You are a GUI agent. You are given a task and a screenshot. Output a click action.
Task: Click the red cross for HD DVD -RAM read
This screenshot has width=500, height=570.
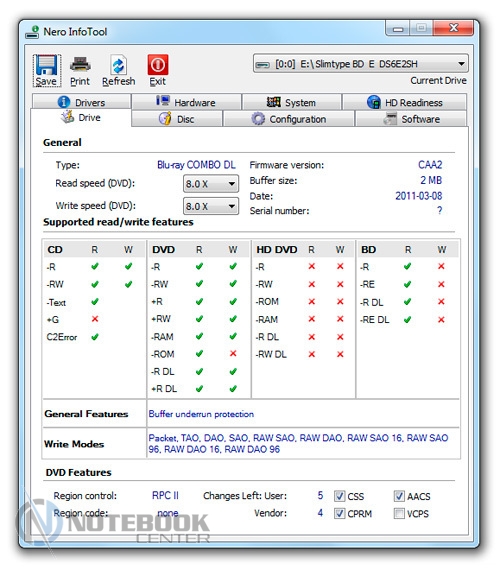(x=312, y=319)
